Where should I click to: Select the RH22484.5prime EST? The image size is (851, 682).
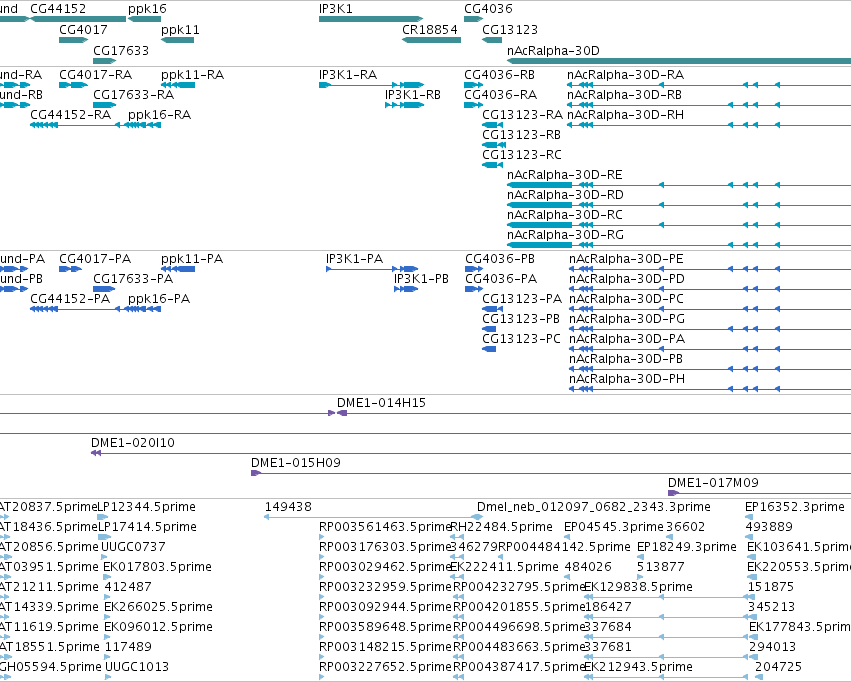tap(457, 537)
